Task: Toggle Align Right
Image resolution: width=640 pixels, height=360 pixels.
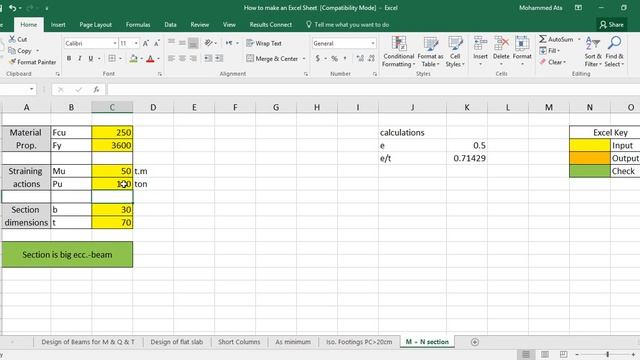Action: tap(193, 58)
